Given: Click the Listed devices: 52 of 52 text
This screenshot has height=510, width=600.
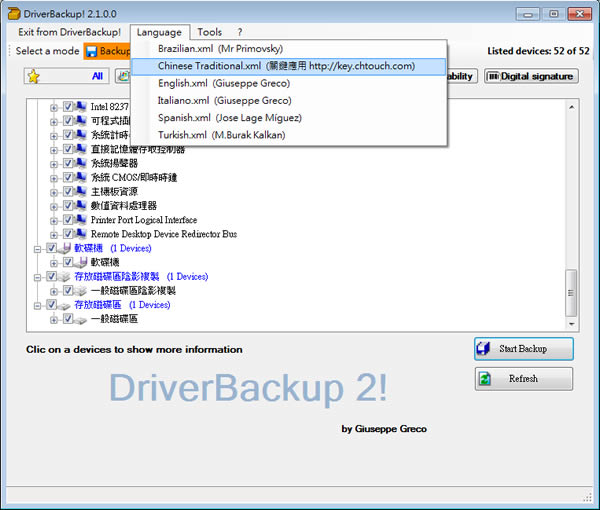Looking at the screenshot, I should tap(538, 51).
